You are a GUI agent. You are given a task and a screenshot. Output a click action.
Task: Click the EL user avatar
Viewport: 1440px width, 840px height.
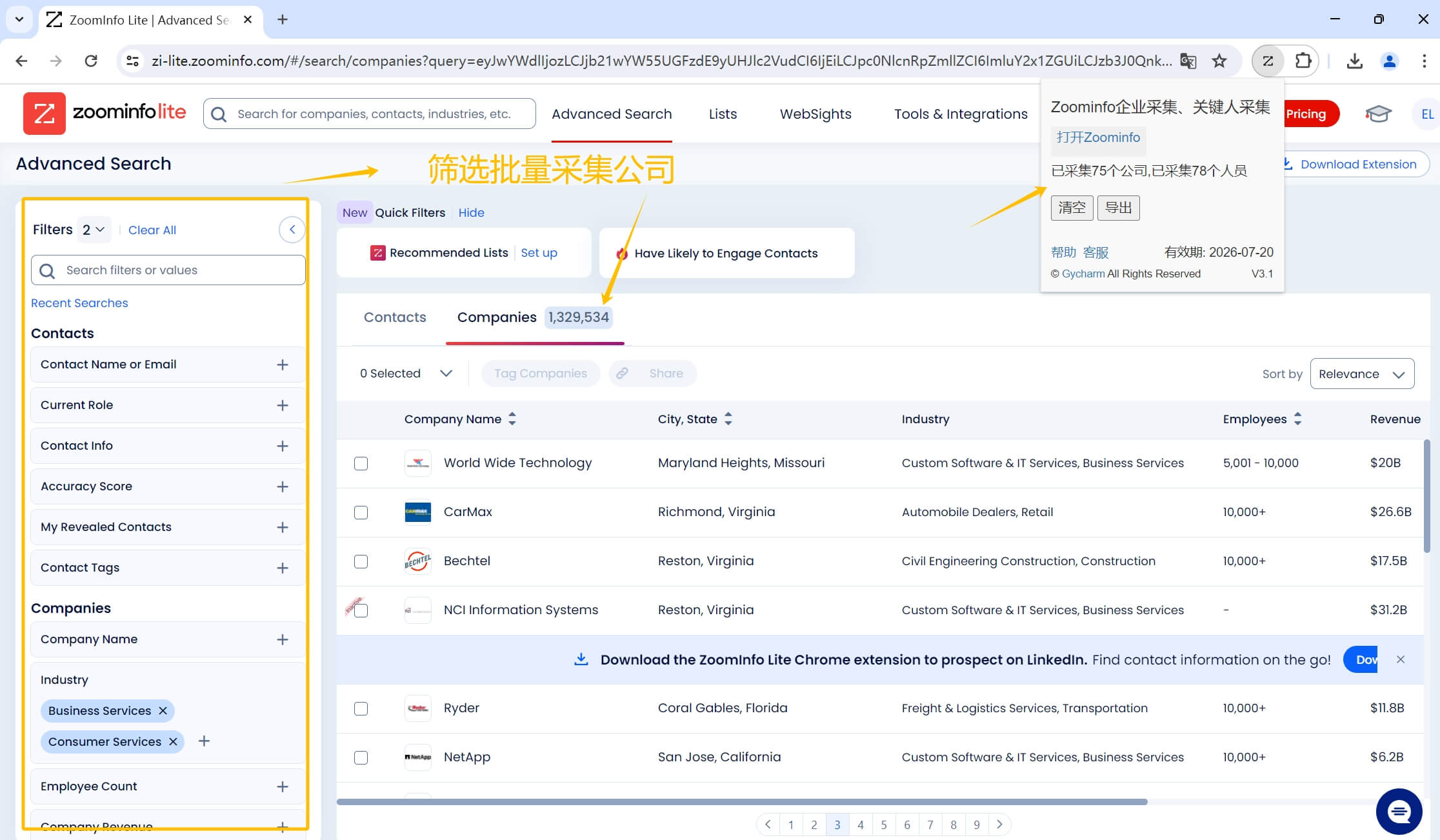[x=1426, y=114]
